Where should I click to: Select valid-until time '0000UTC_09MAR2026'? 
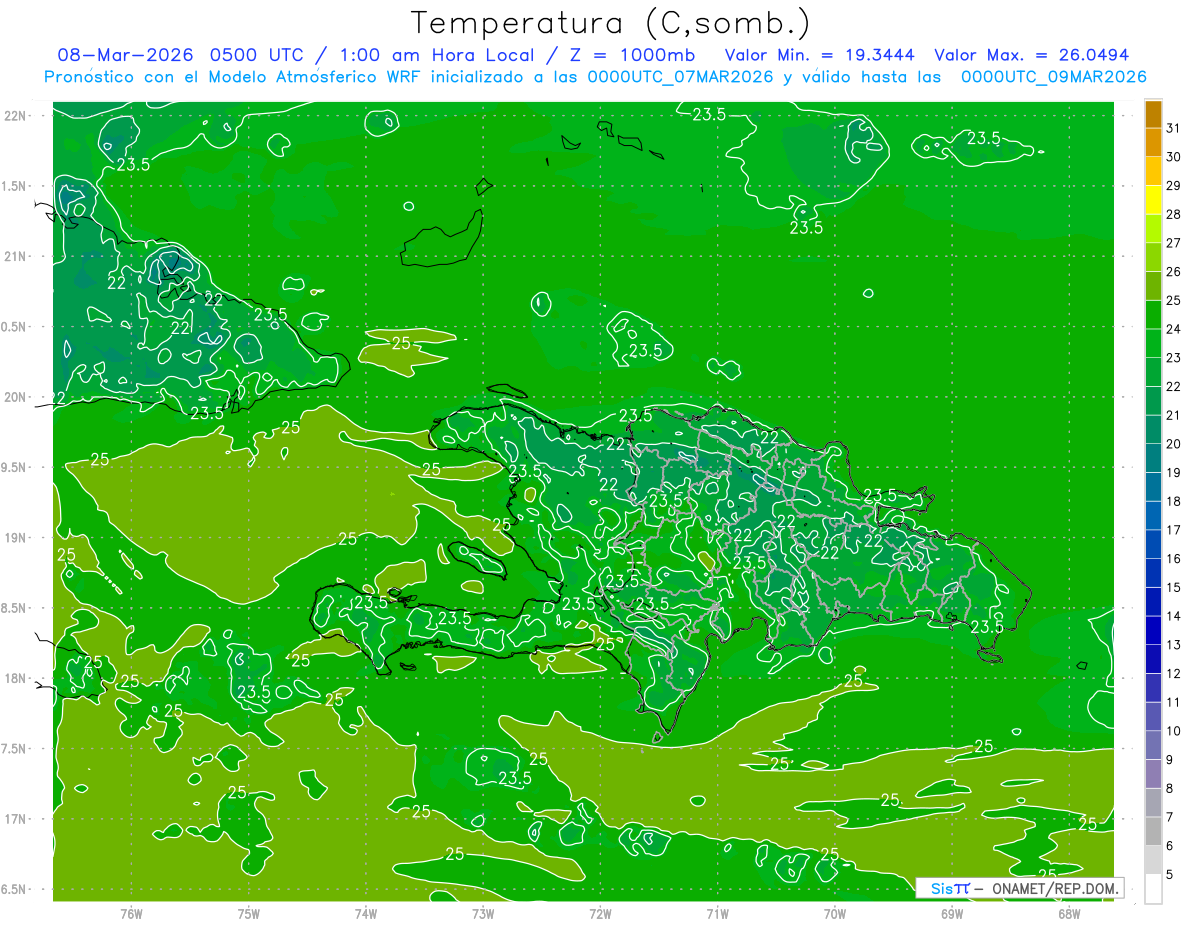click(1054, 77)
